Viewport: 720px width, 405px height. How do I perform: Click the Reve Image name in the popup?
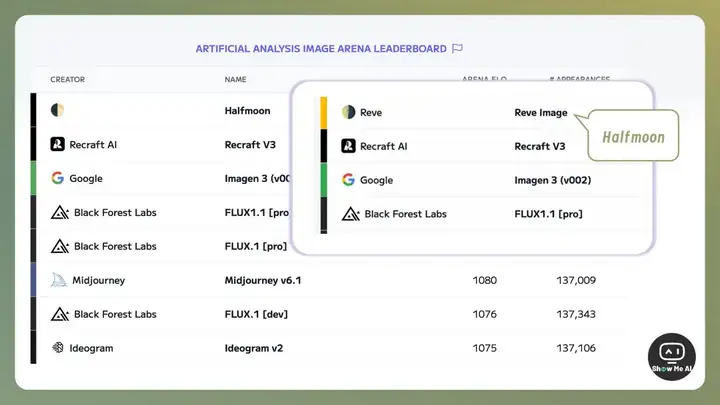tap(541, 113)
